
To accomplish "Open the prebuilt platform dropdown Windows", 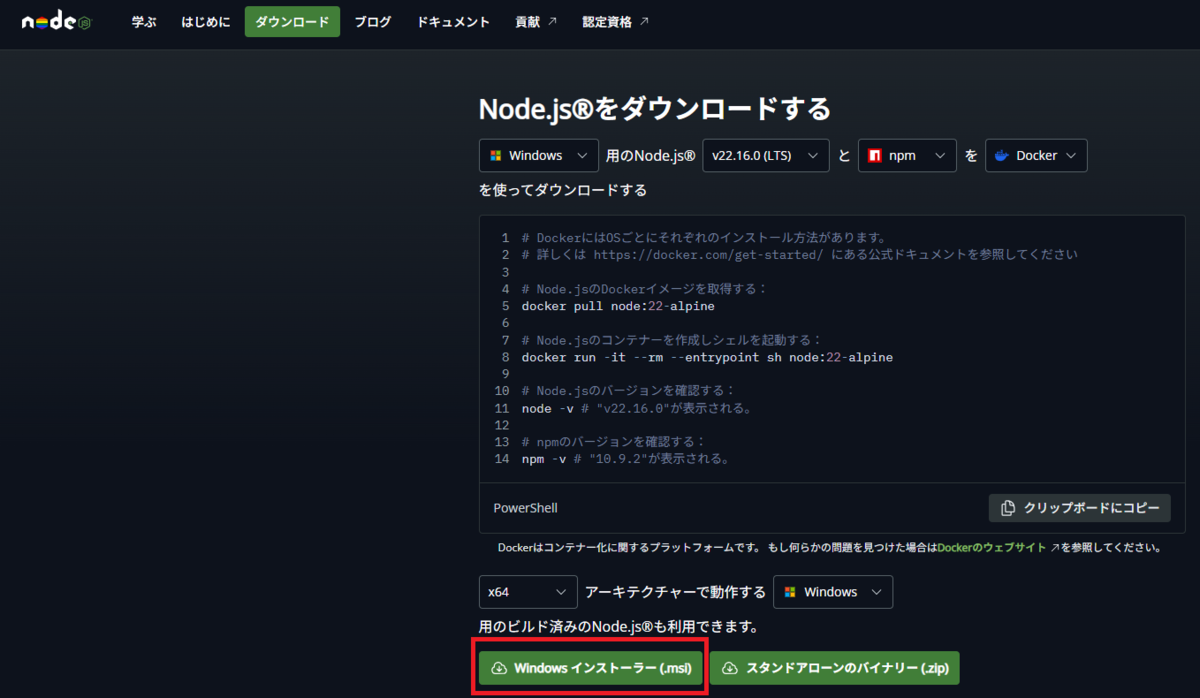I will point(833,592).
